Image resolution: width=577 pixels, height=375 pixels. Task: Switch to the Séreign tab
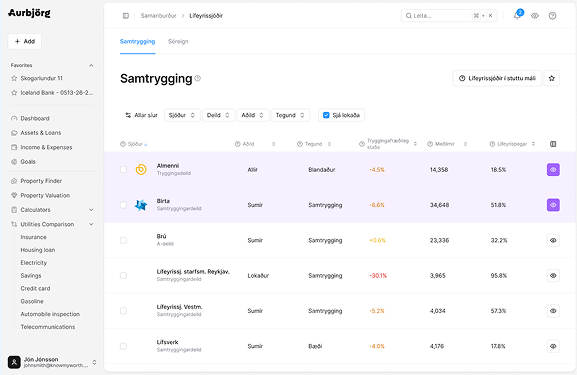(x=178, y=42)
